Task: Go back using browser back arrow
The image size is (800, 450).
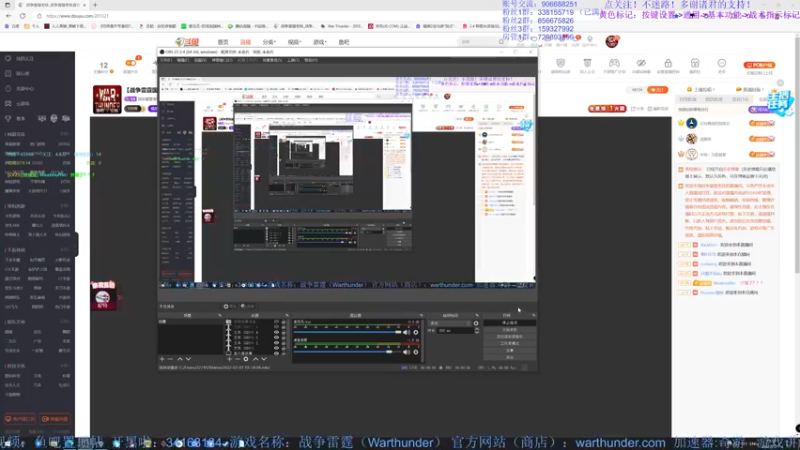Action: click(9, 16)
